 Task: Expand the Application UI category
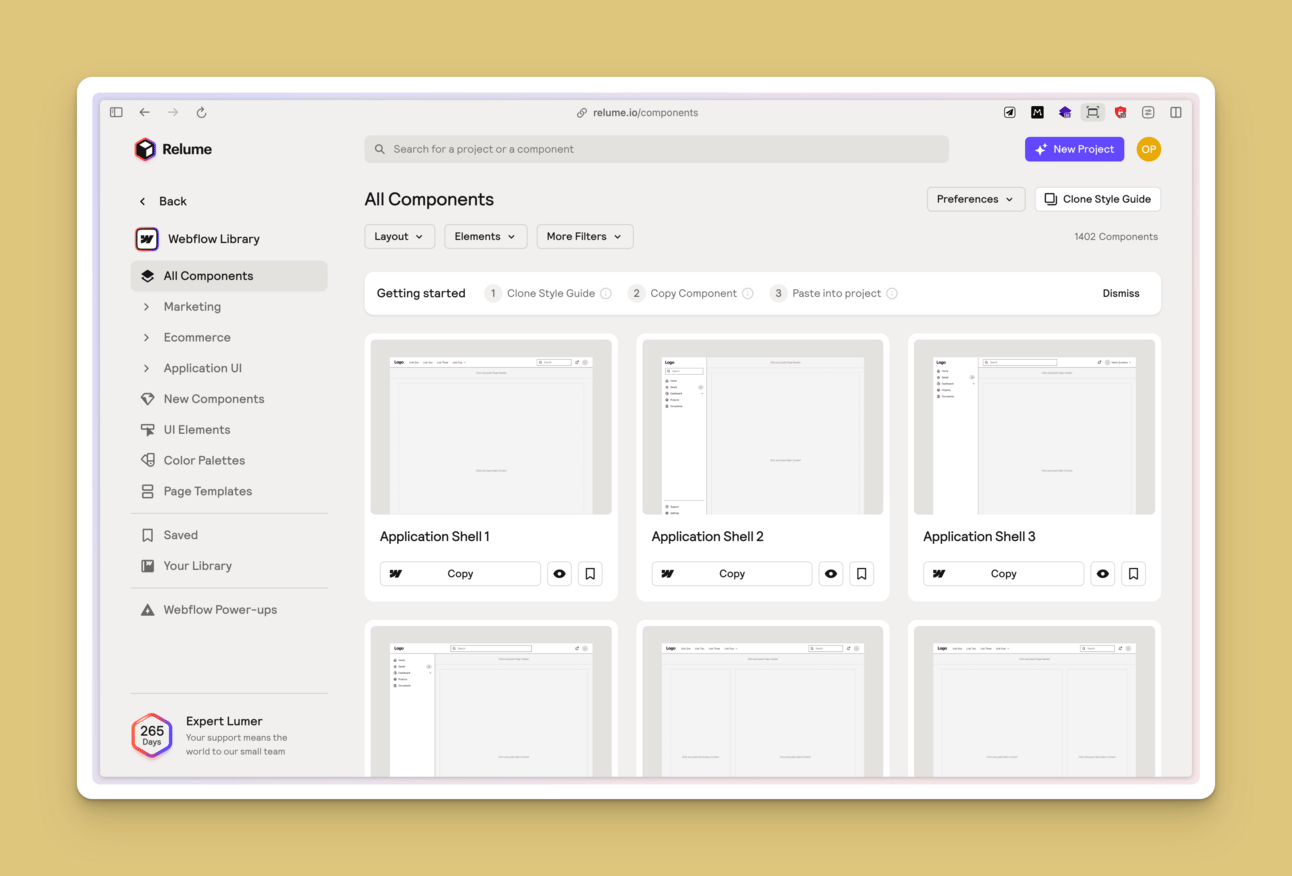tap(147, 368)
